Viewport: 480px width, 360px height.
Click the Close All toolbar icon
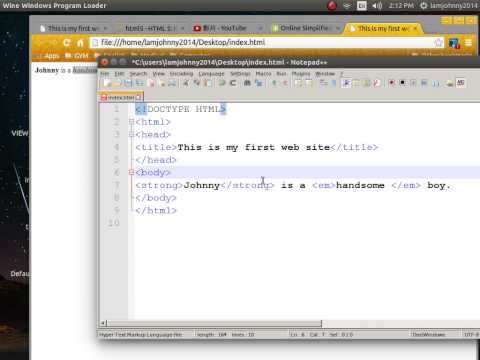(x=162, y=83)
